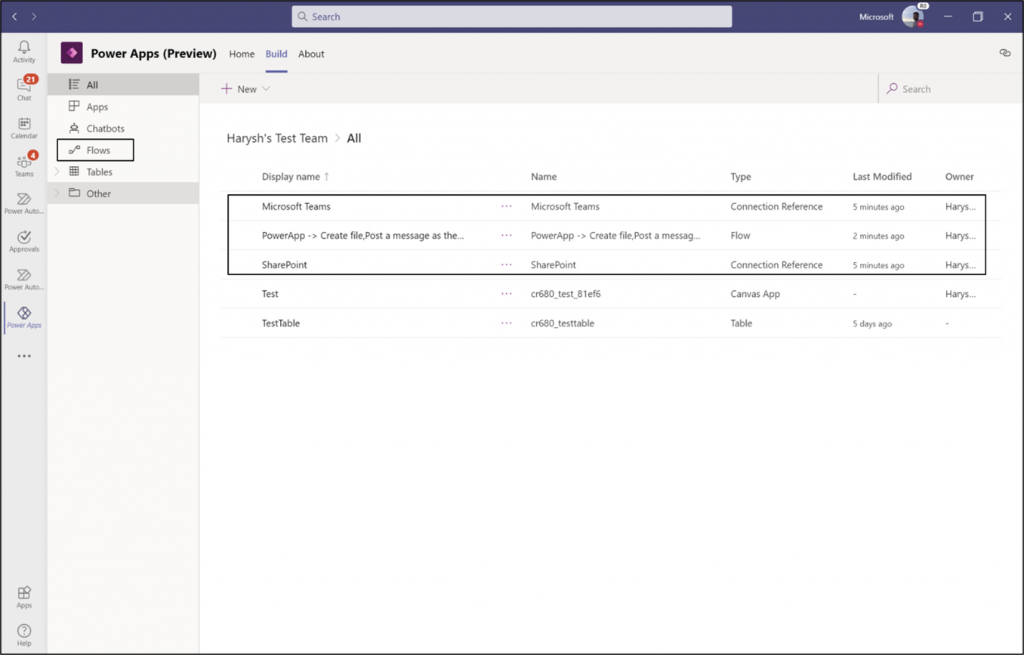Expand the Tables tree node chevron

(57, 172)
